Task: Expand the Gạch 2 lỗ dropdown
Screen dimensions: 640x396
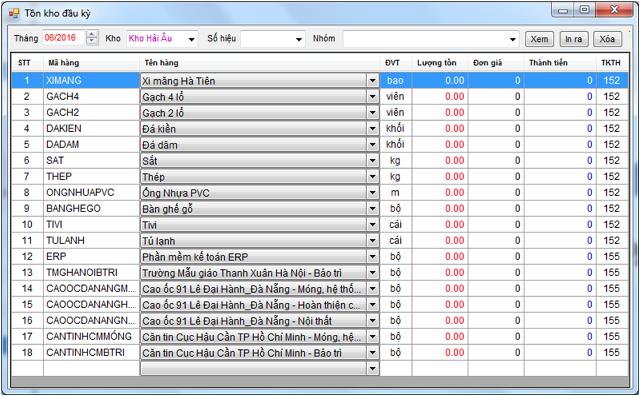Action: click(x=372, y=113)
